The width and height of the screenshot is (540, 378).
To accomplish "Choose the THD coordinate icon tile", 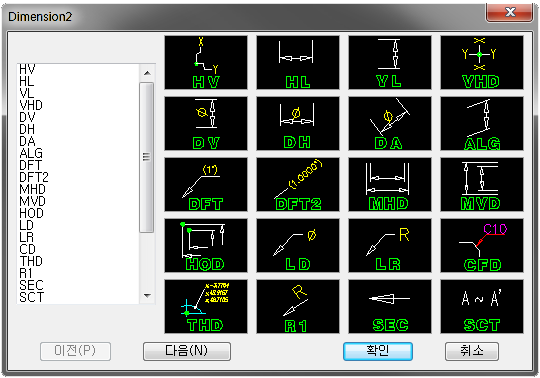I will 206,306.
